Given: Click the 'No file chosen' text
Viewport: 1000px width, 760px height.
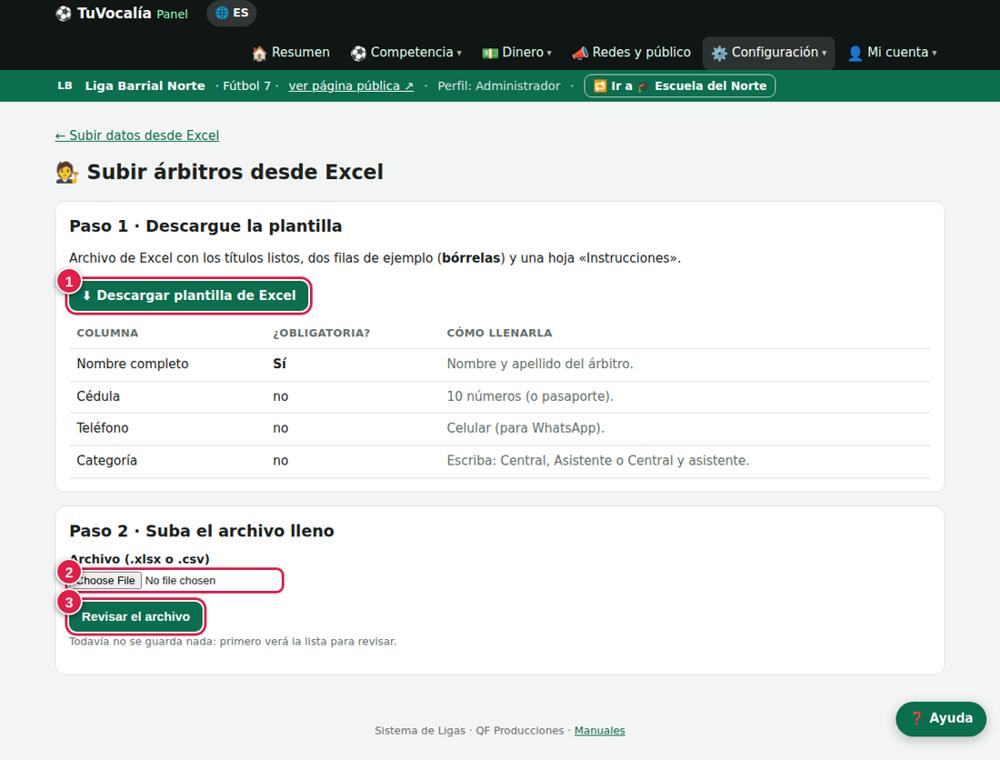Looking at the screenshot, I should (x=180, y=580).
